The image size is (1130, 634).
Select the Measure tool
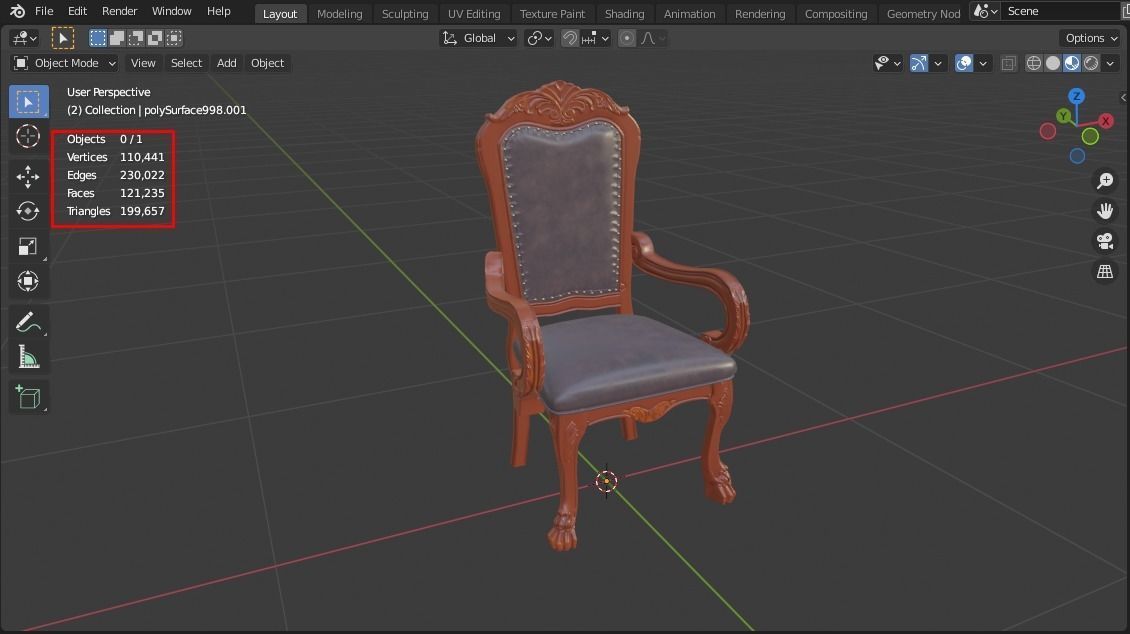coord(28,357)
